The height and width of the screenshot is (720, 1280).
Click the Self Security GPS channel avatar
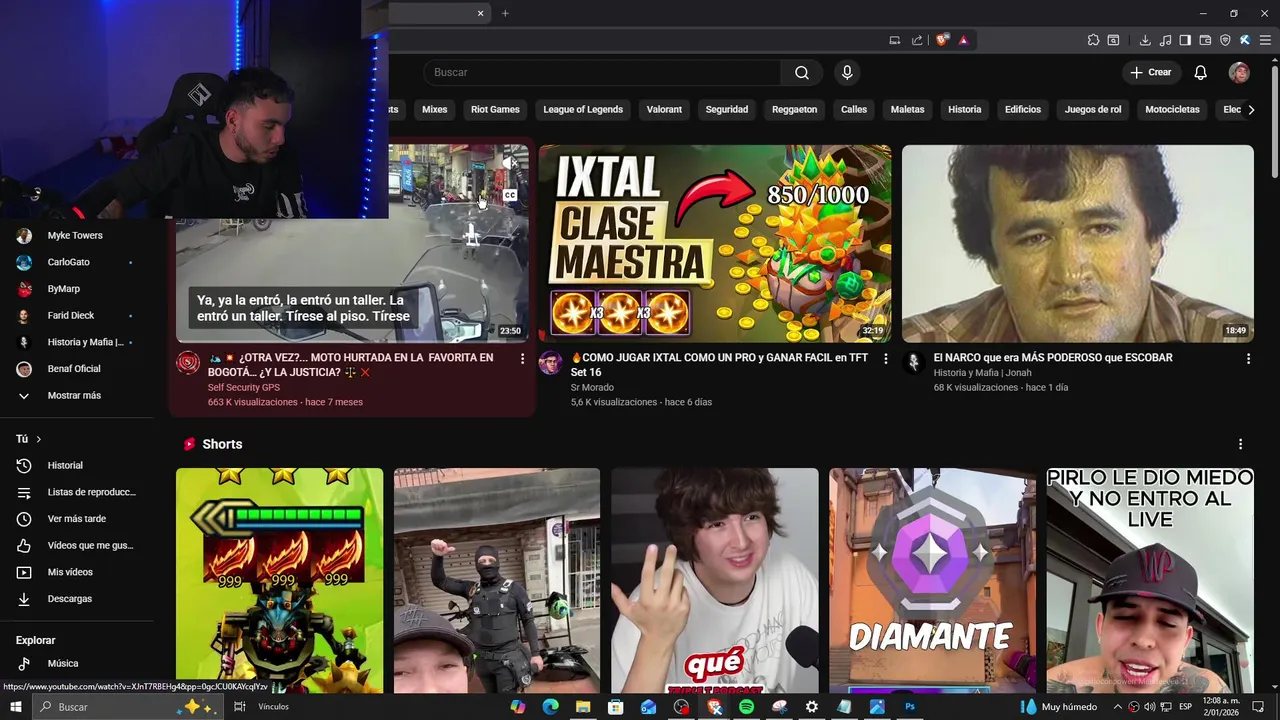188,362
